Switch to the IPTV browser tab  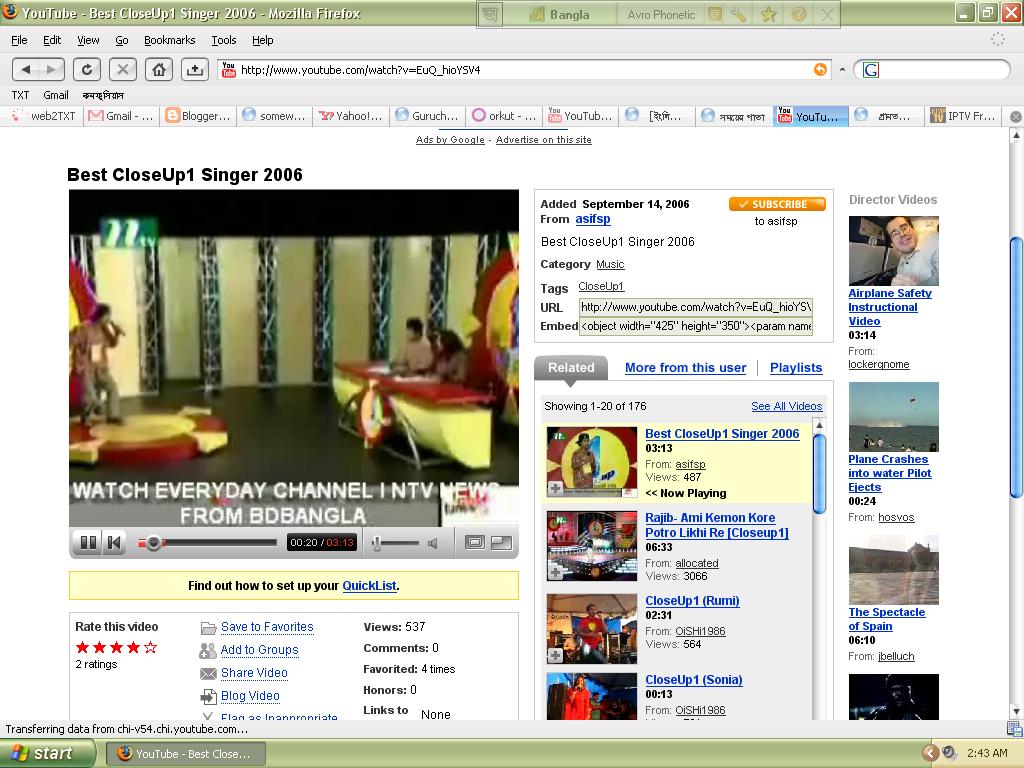963,116
